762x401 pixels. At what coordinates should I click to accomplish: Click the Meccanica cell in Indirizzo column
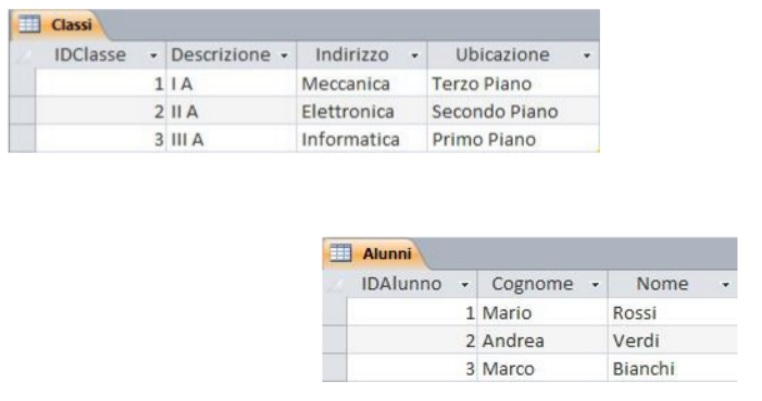(362, 84)
